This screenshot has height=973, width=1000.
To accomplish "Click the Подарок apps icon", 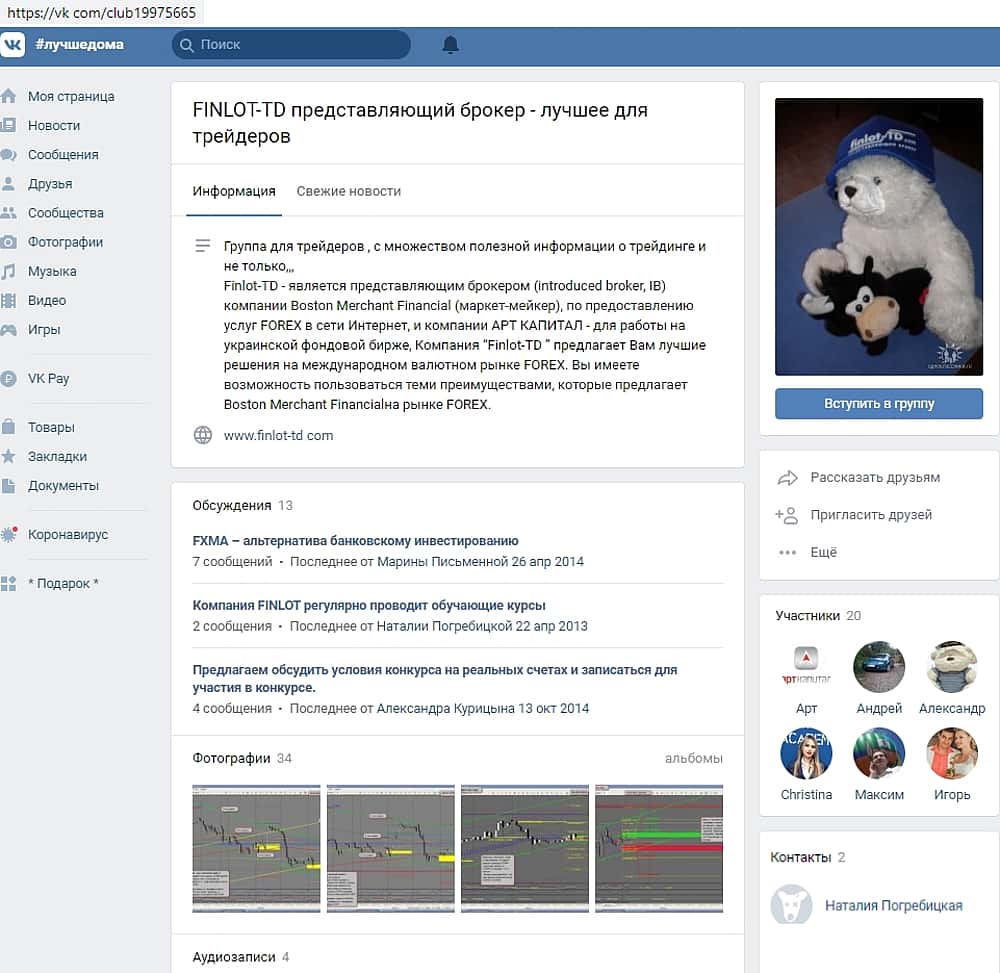I will coord(8,583).
